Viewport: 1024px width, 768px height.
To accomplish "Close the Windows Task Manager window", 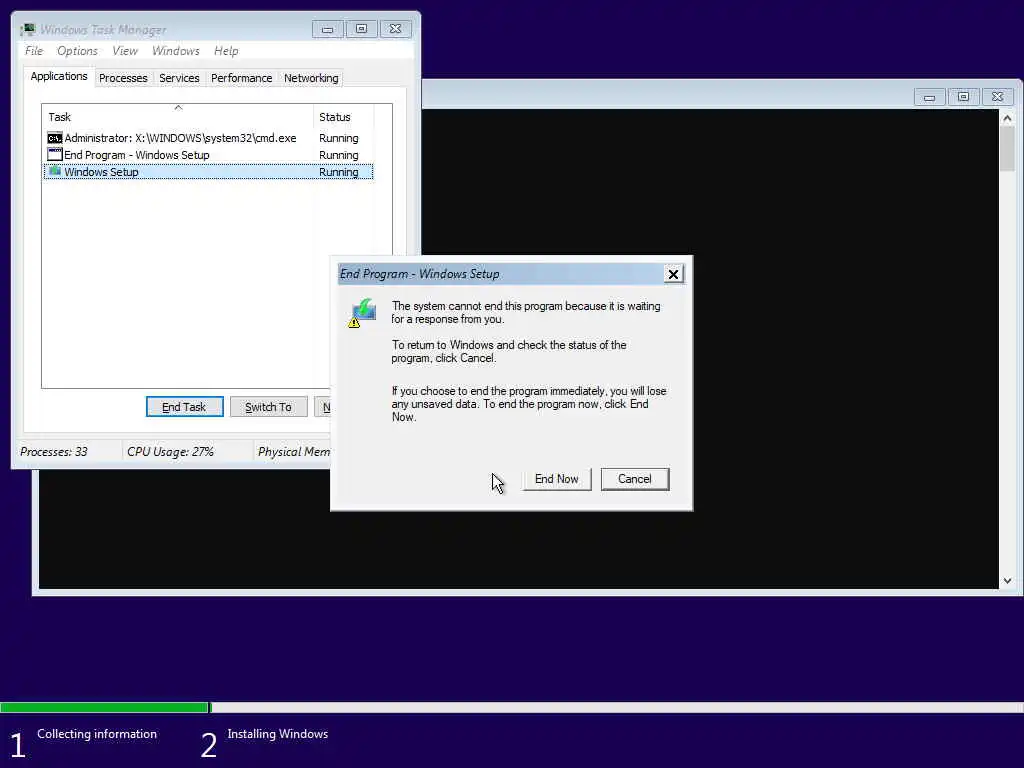I will click(395, 29).
